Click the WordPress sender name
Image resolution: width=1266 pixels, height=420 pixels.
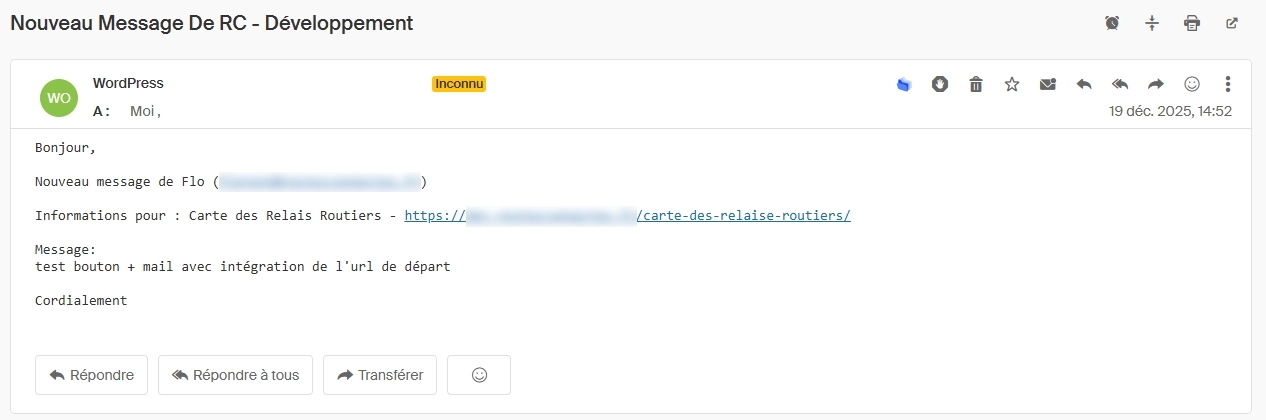(128, 83)
